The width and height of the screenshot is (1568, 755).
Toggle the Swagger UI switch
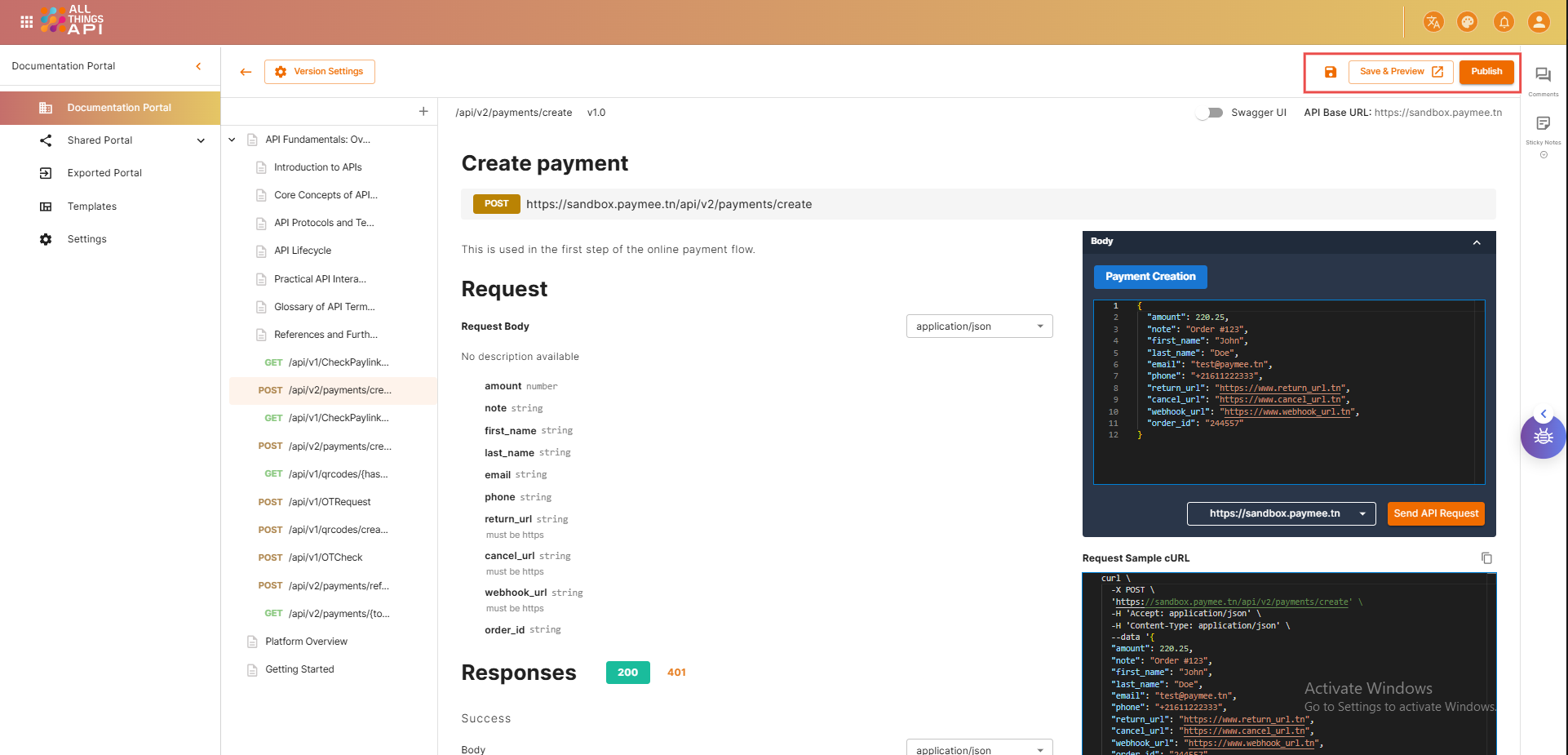tap(1210, 113)
